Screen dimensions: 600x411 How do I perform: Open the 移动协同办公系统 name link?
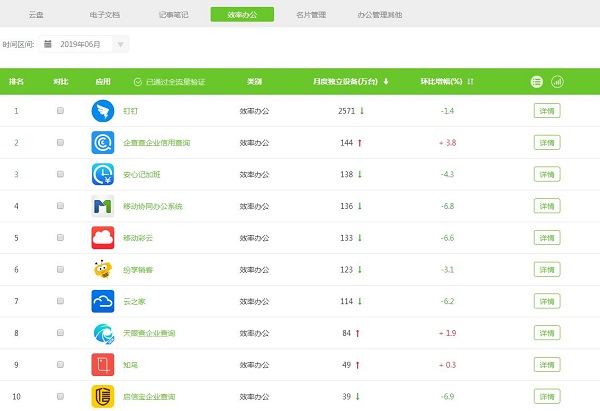(x=153, y=206)
